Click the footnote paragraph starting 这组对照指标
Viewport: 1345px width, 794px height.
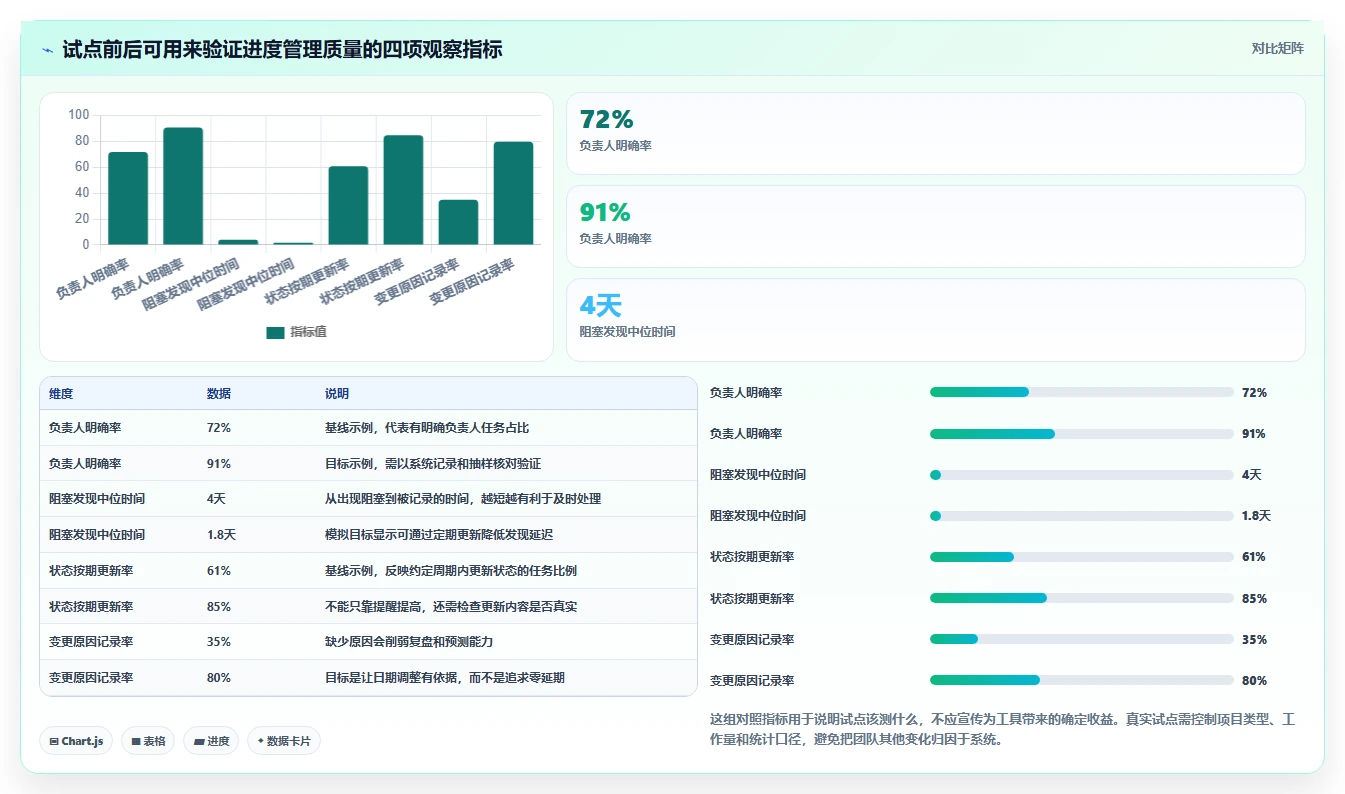pos(1003,730)
